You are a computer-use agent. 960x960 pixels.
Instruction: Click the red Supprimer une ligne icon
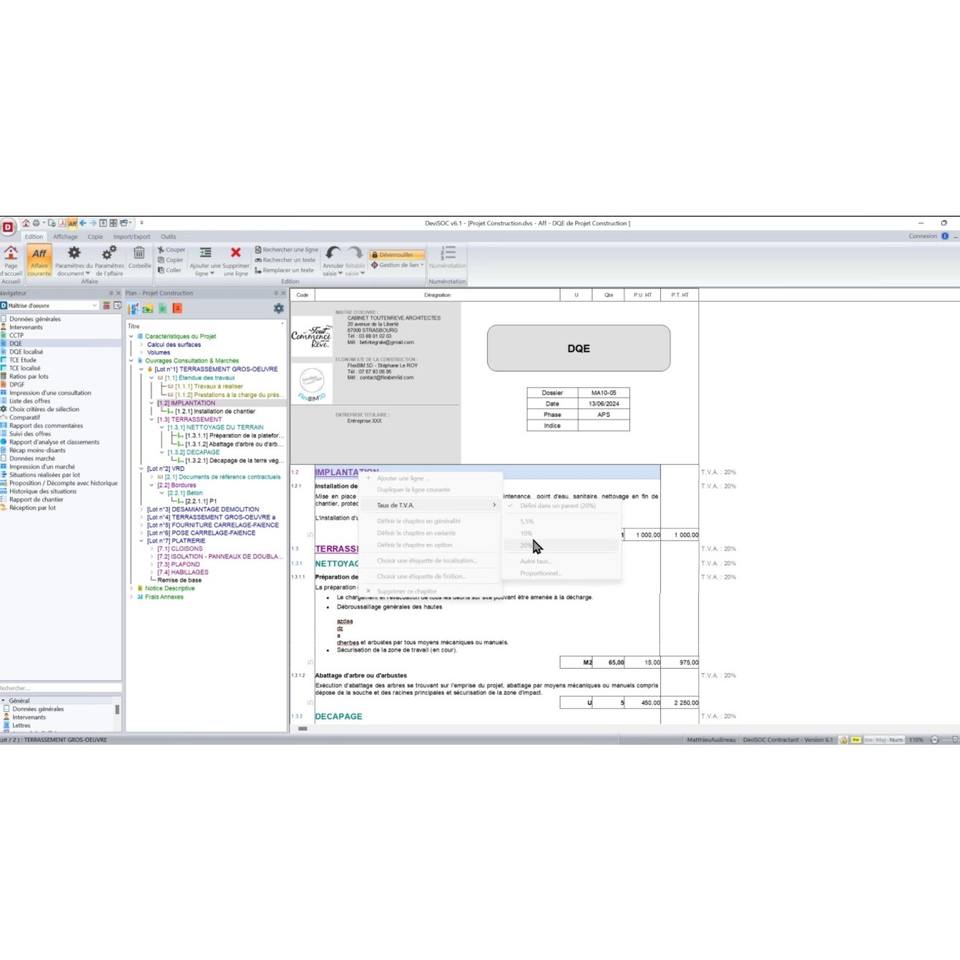click(236, 254)
